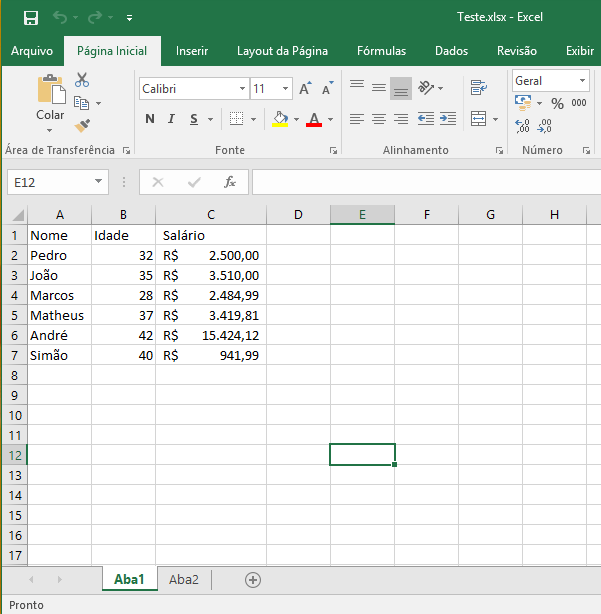
Task: Decrease indent icon
Action: coord(426,119)
